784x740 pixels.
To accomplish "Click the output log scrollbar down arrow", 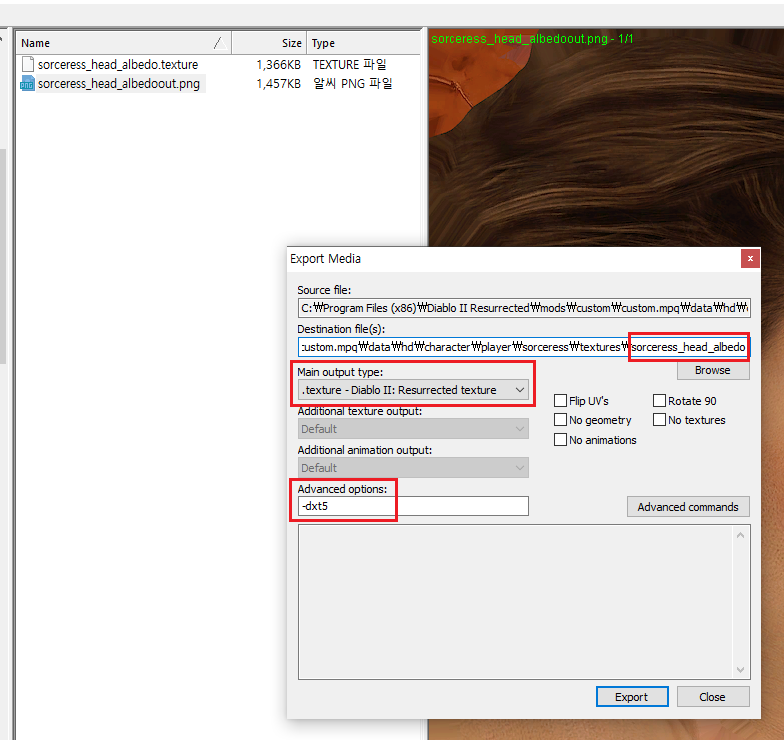I will pyautogui.click(x=740, y=670).
